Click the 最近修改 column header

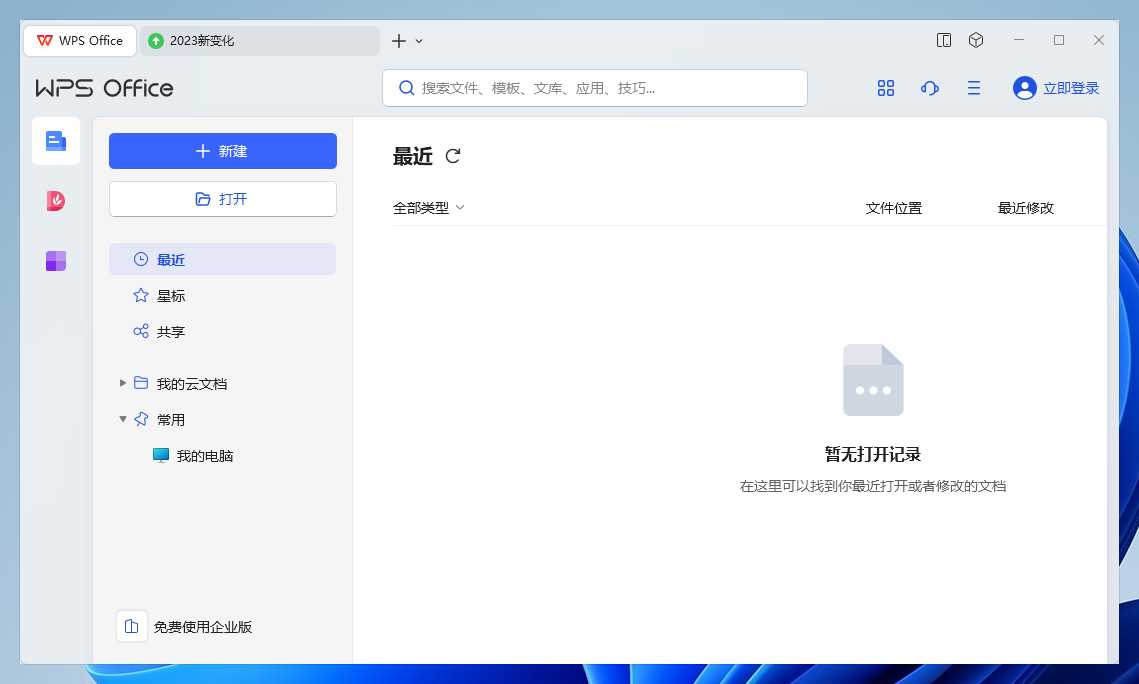tap(1026, 208)
